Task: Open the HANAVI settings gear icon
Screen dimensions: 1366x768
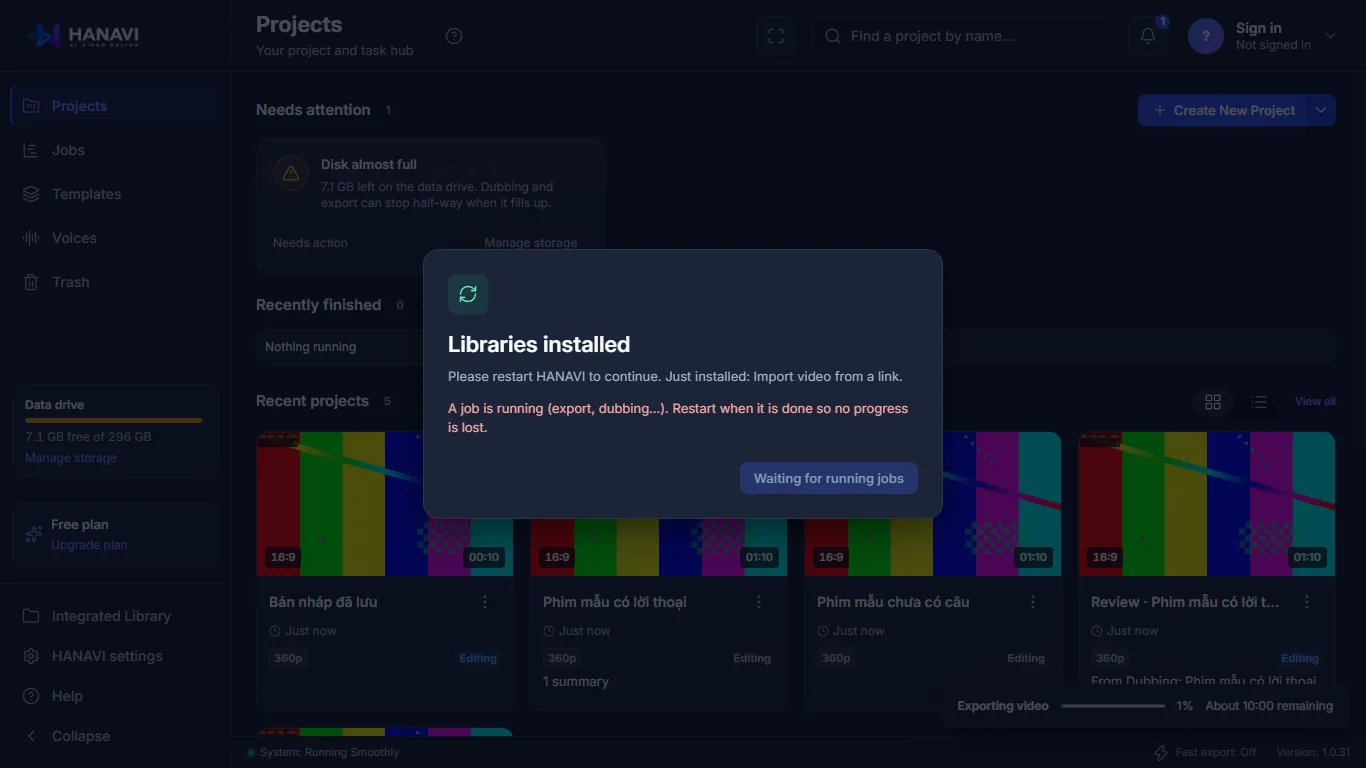Action: 31,656
